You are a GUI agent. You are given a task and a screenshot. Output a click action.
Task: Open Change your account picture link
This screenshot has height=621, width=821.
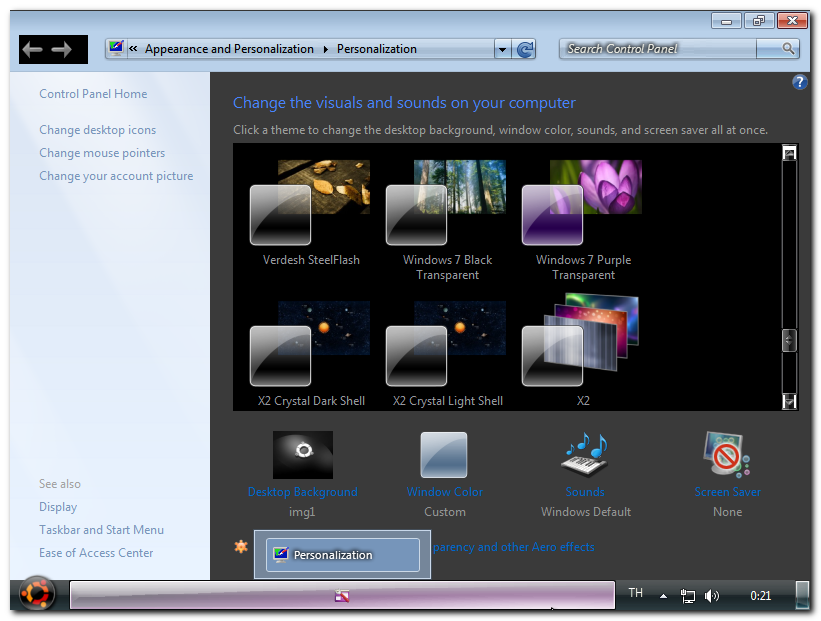116,176
